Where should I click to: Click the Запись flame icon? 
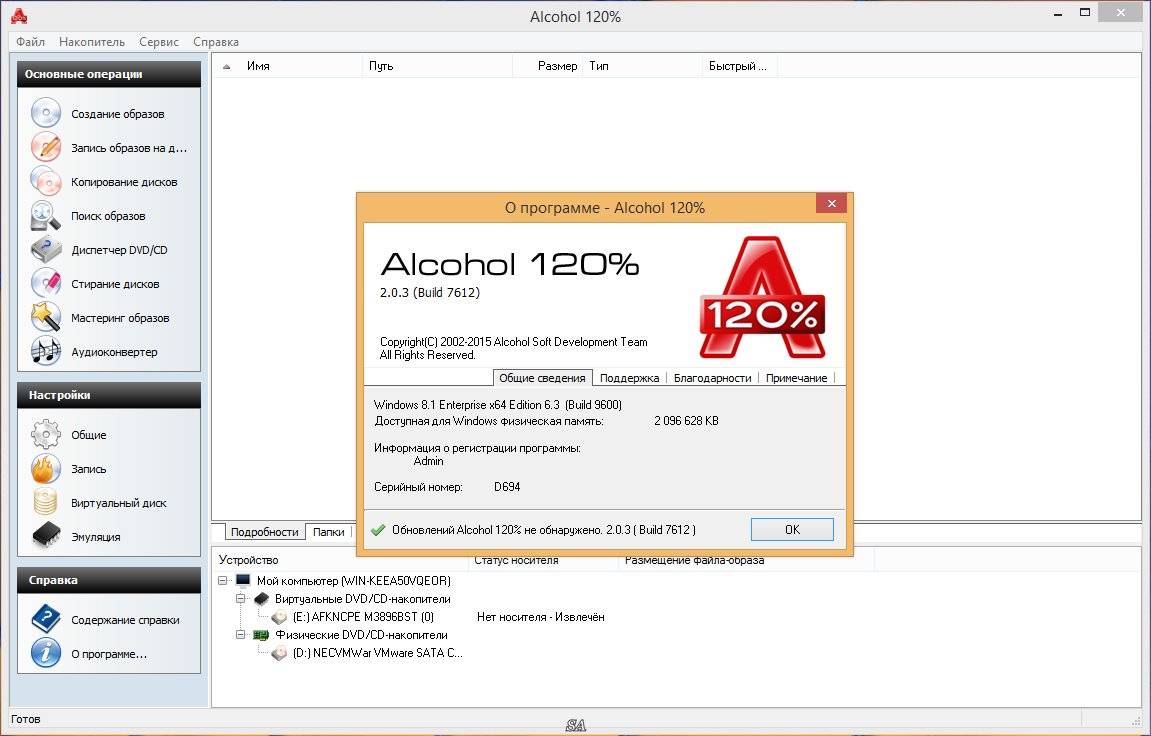tap(46, 469)
